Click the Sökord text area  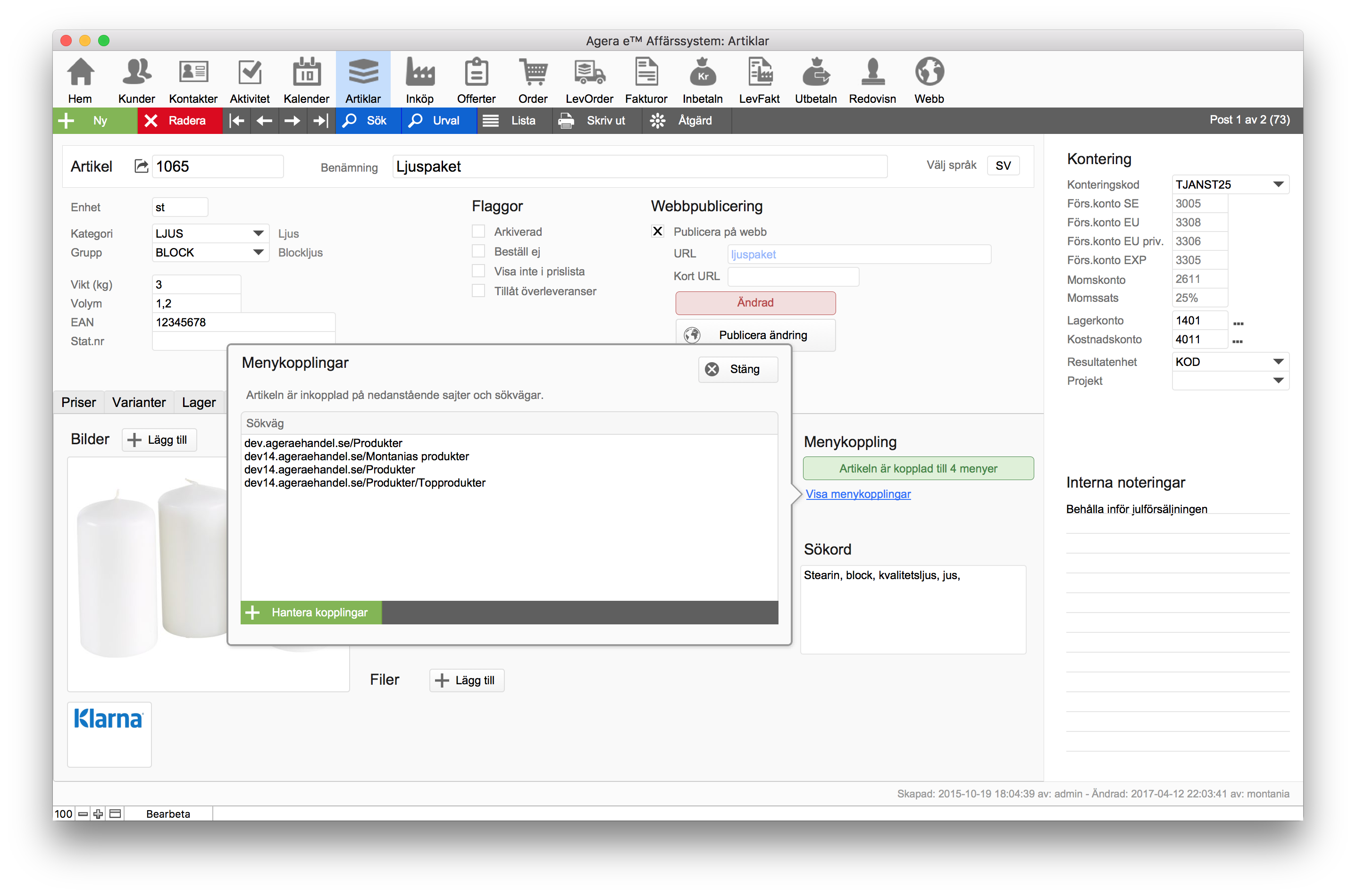(913, 610)
